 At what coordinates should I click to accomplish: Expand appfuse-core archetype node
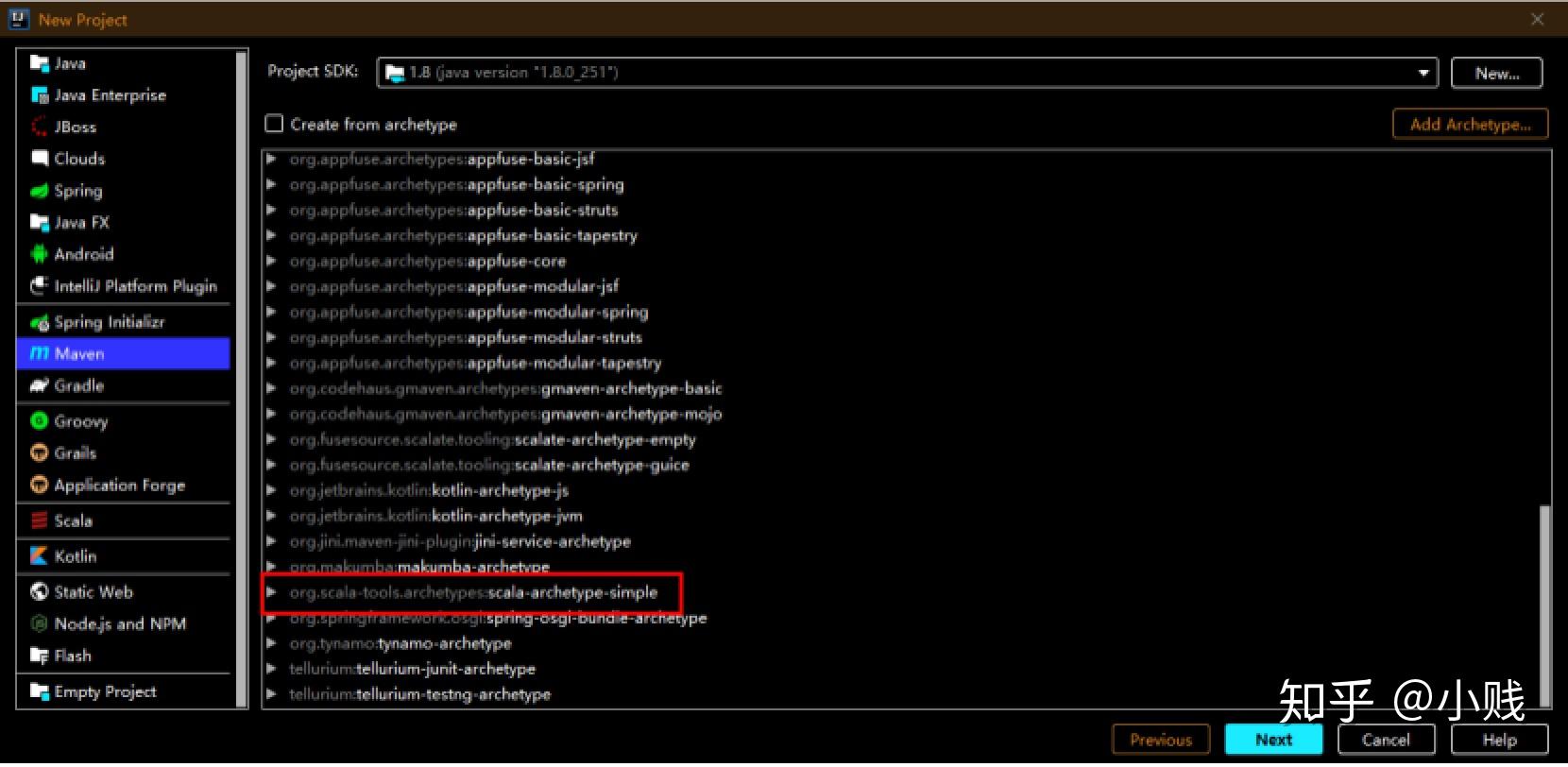271,261
